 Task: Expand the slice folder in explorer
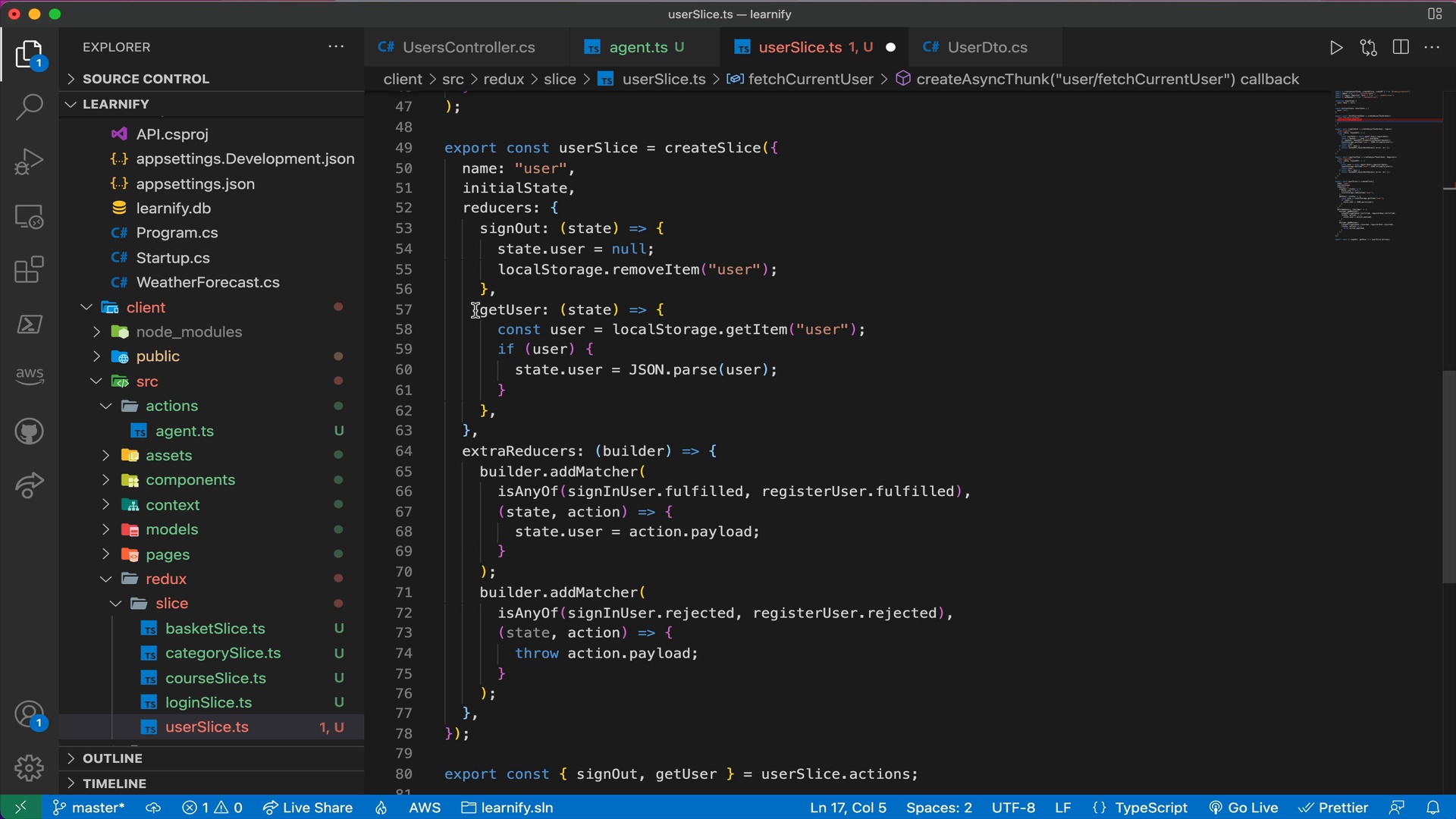(x=115, y=603)
